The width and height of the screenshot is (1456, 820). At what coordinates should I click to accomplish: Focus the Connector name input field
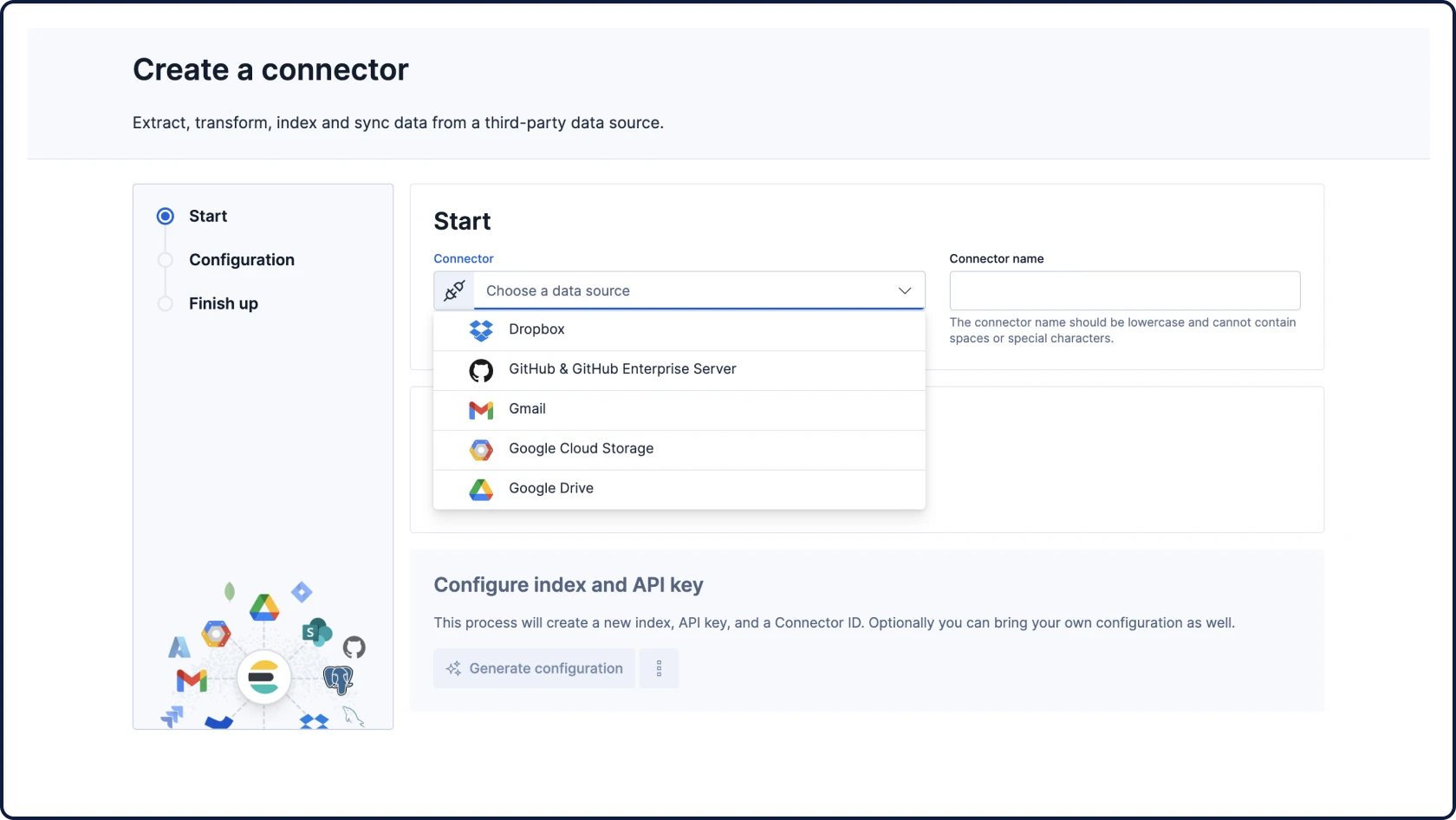[1125, 290]
